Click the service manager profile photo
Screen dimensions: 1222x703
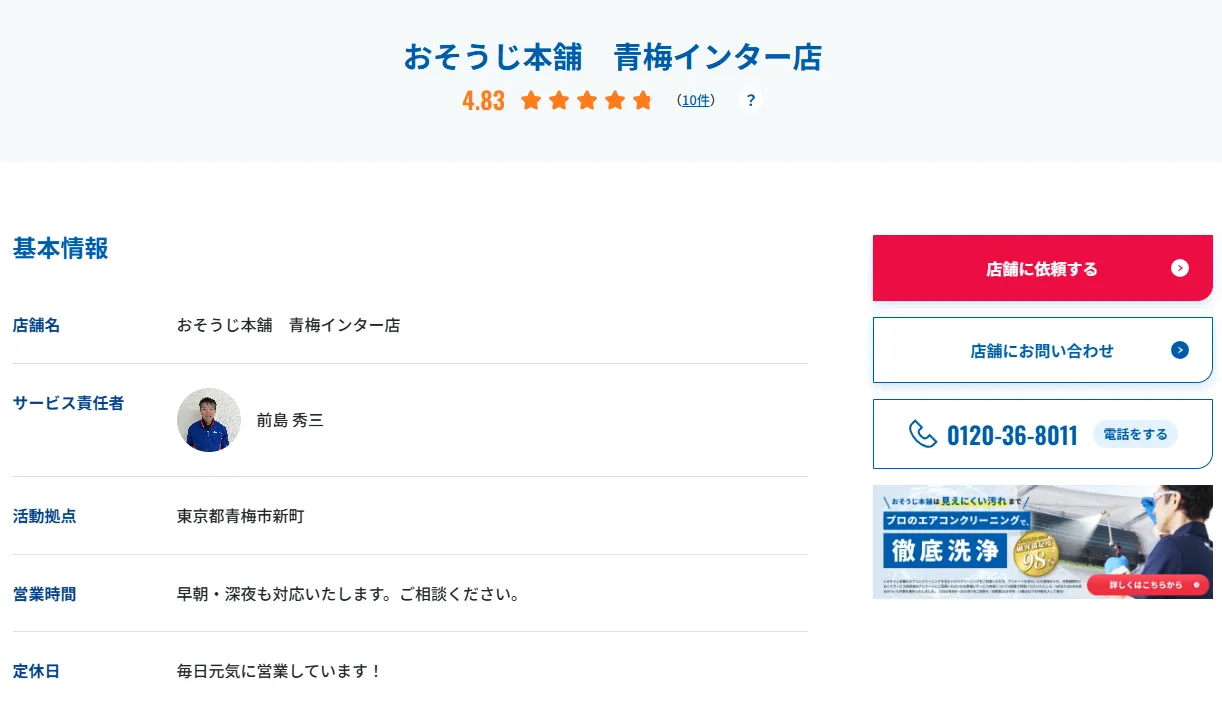[x=209, y=420]
